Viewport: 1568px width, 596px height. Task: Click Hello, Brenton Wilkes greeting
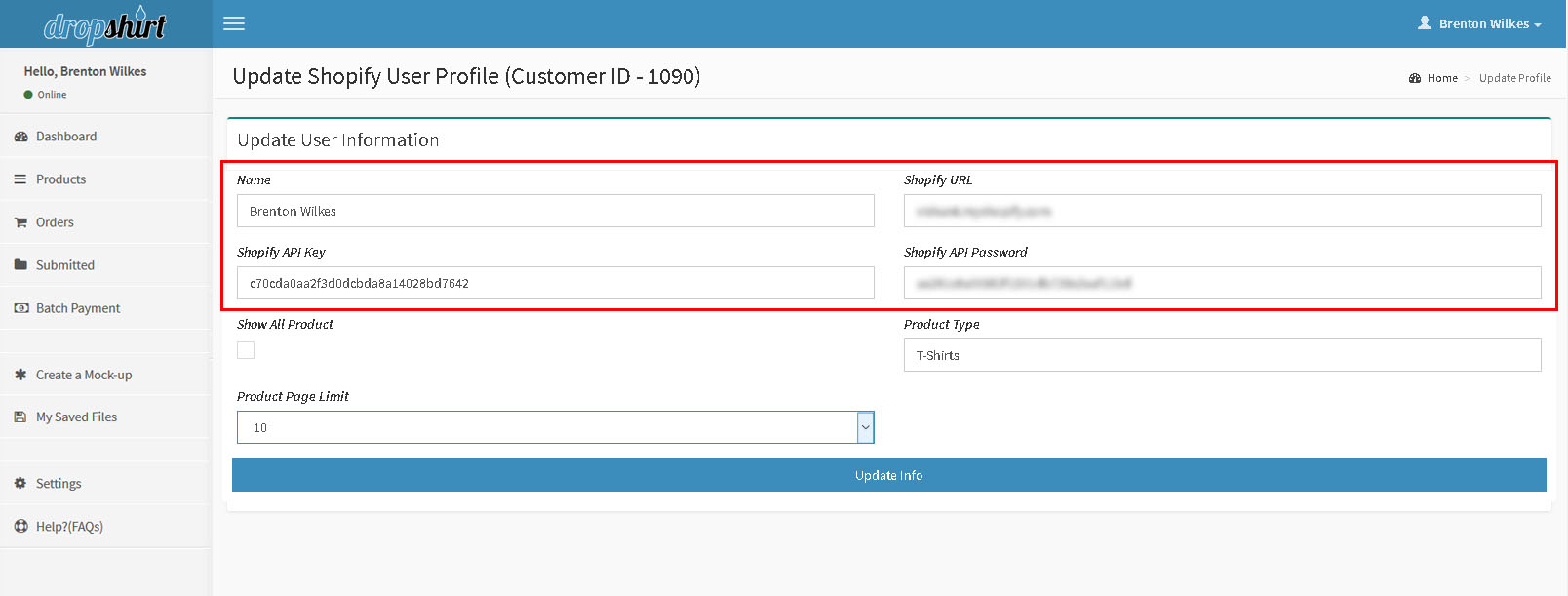click(x=85, y=71)
